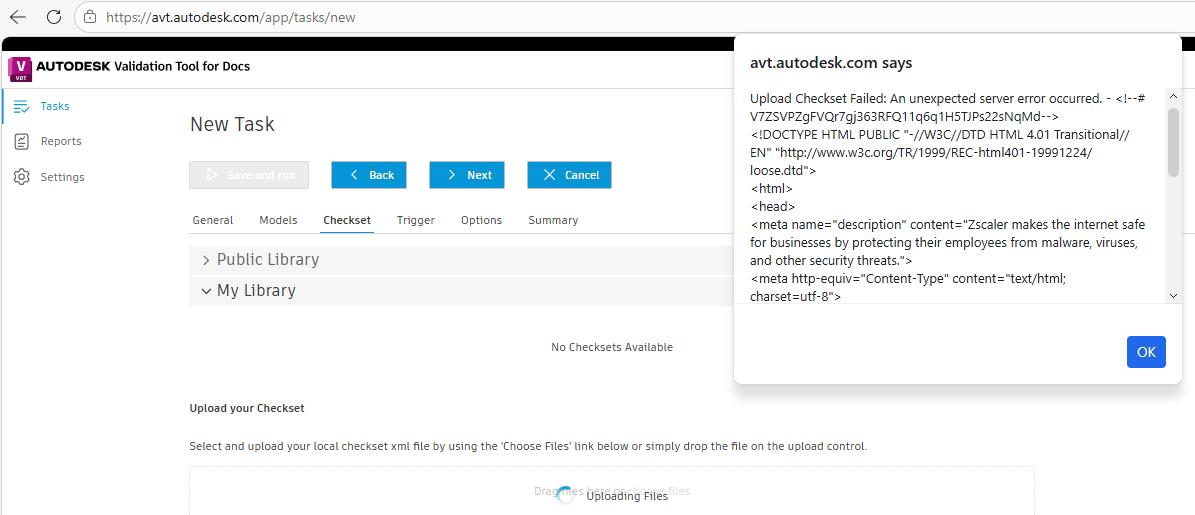Open Reports in the sidebar

click(61, 142)
